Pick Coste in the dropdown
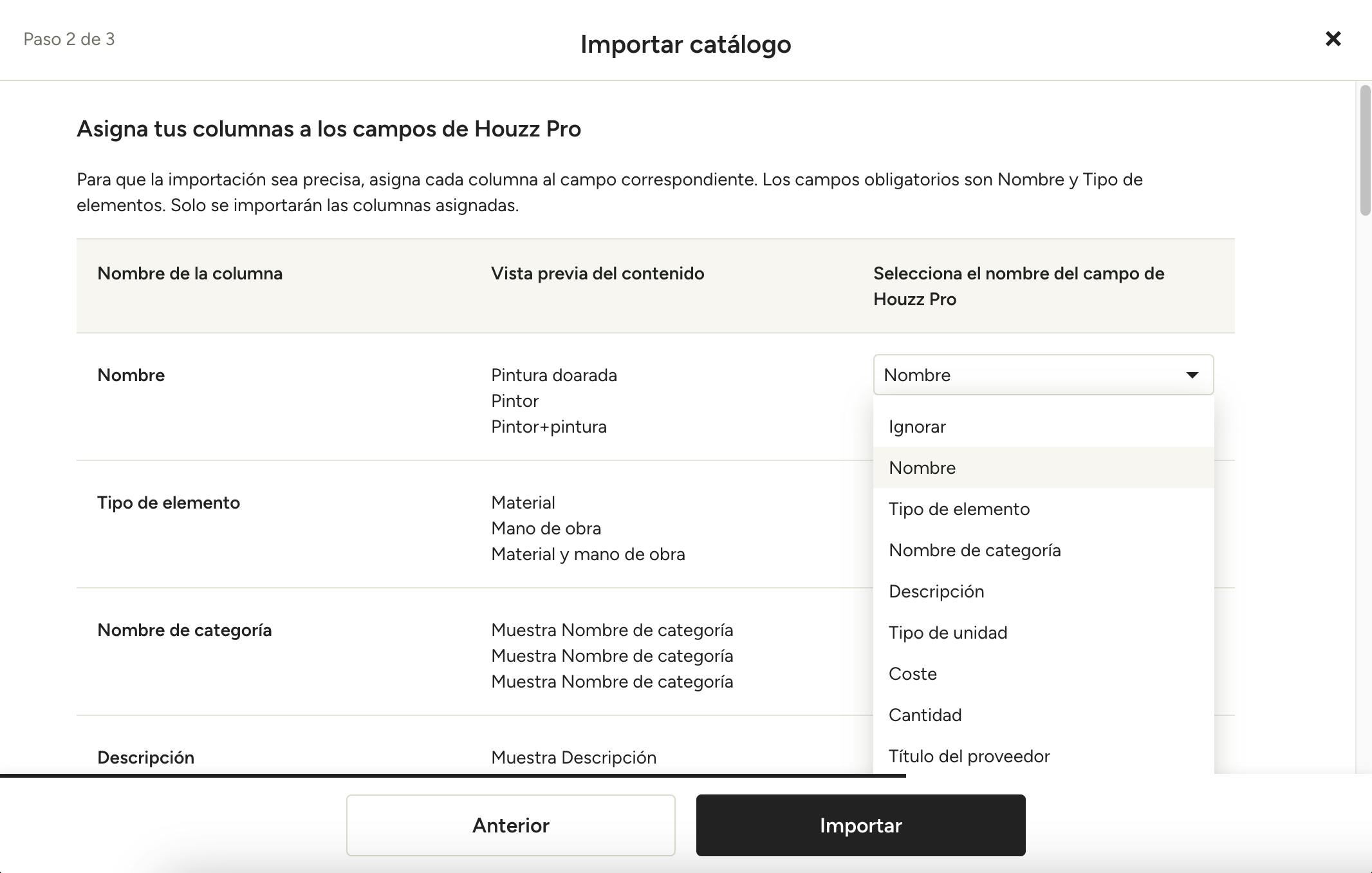 [913, 674]
